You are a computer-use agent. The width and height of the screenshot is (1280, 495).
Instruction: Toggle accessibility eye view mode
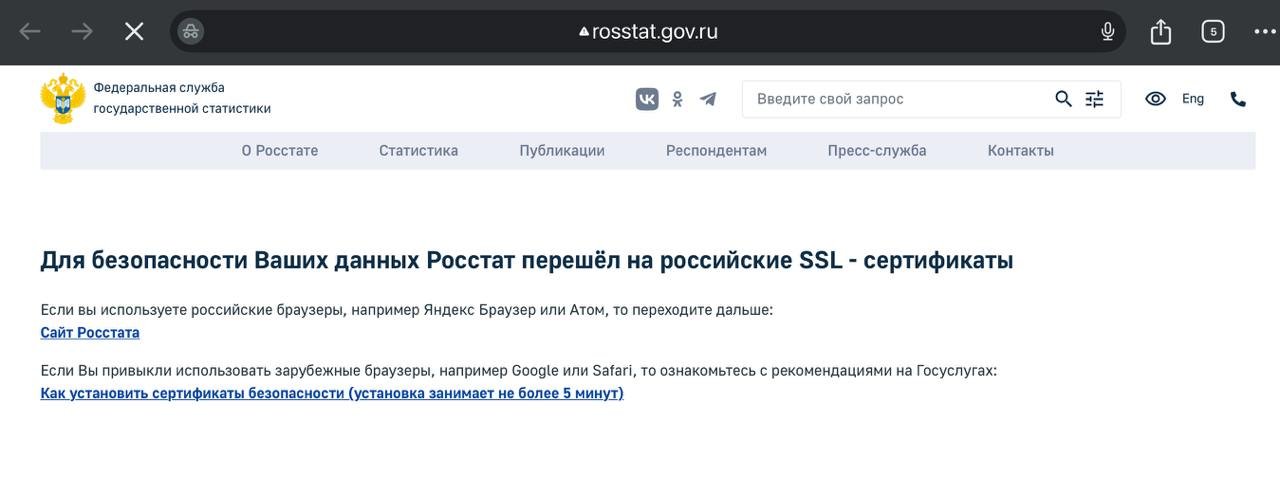[1155, 99]
